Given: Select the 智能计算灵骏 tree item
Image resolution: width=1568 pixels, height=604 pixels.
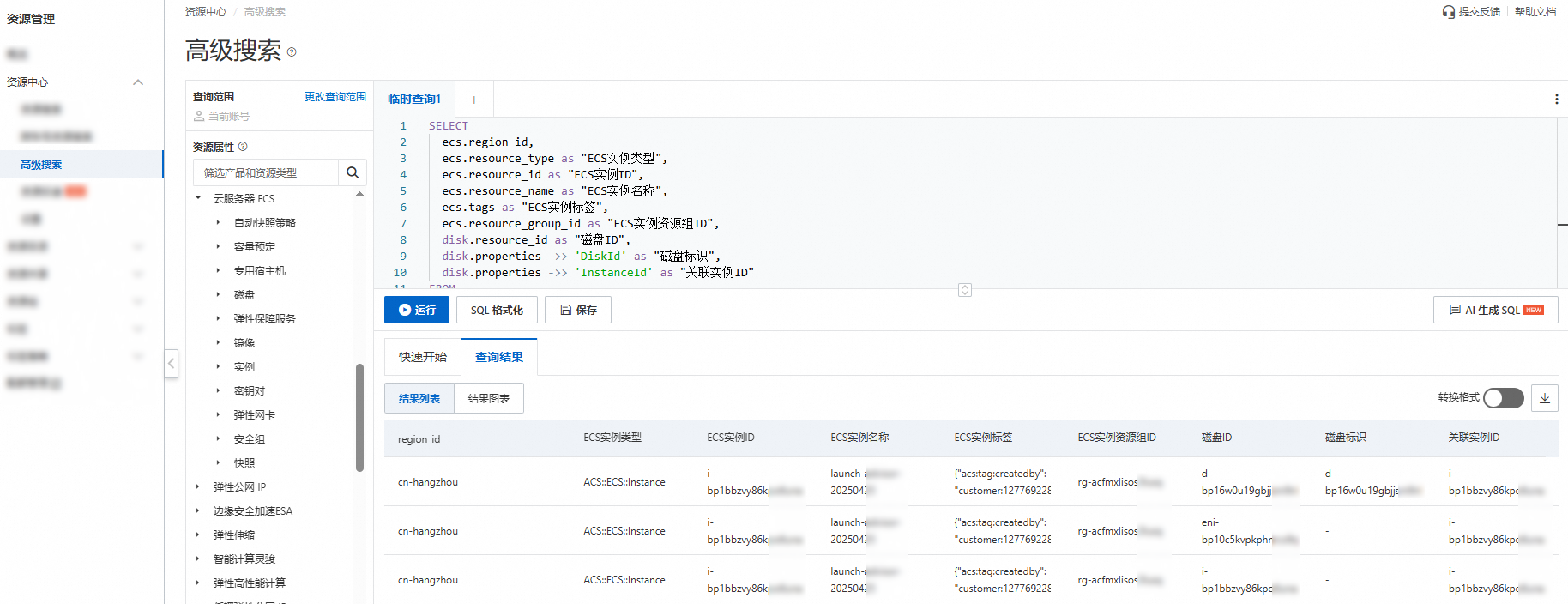Looking at the screenshot, I should (244, 559).
